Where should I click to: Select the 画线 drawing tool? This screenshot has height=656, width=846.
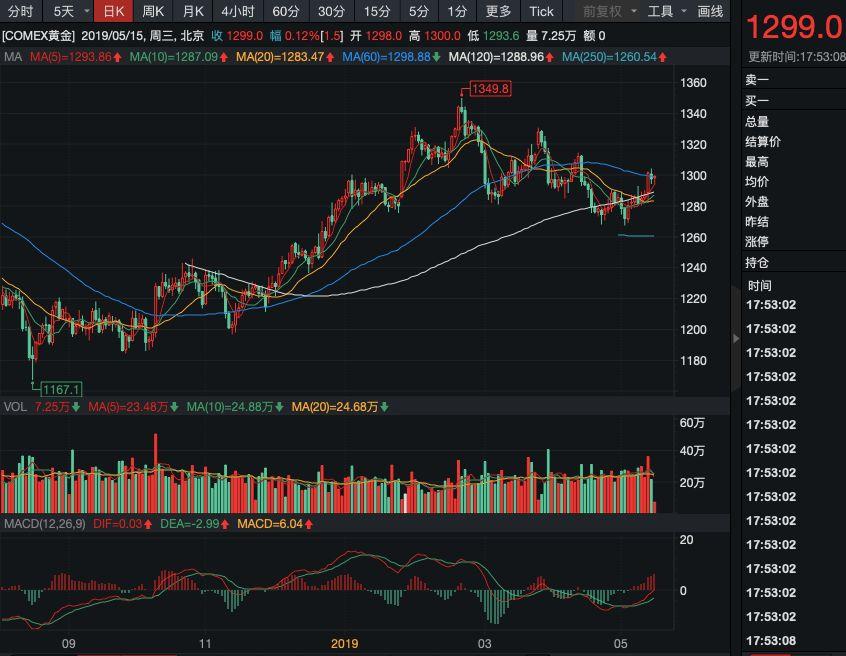pos(709,11)
